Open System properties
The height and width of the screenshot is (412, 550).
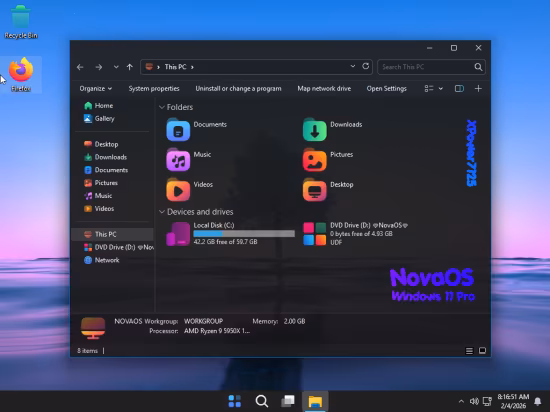(154, 89)
